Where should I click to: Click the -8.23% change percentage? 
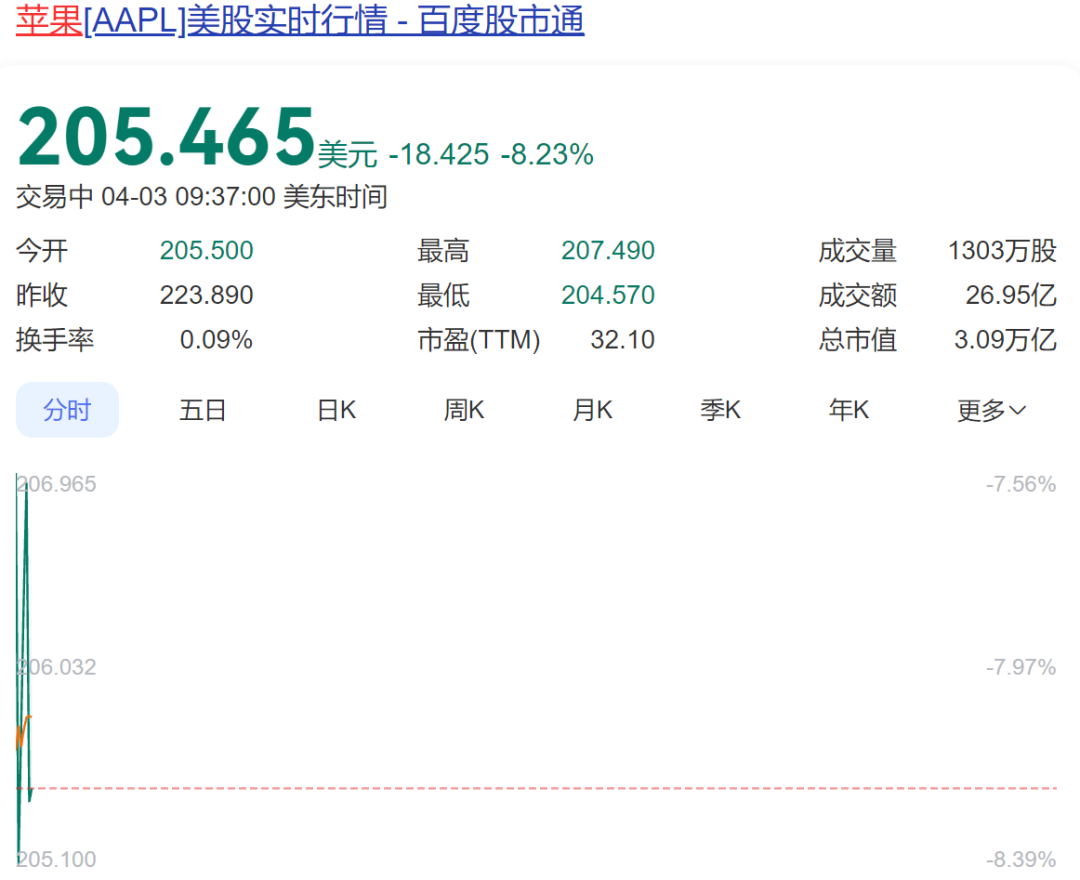tap(547, 154)
